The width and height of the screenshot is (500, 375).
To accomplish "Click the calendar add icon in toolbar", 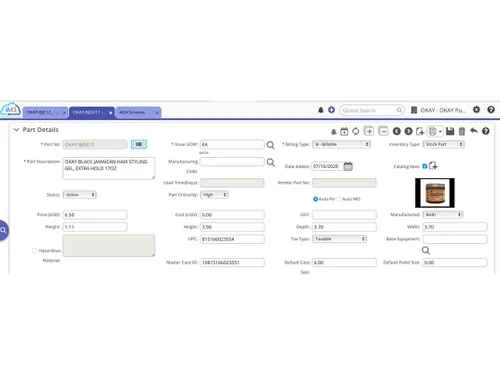I will coord(344,131).
